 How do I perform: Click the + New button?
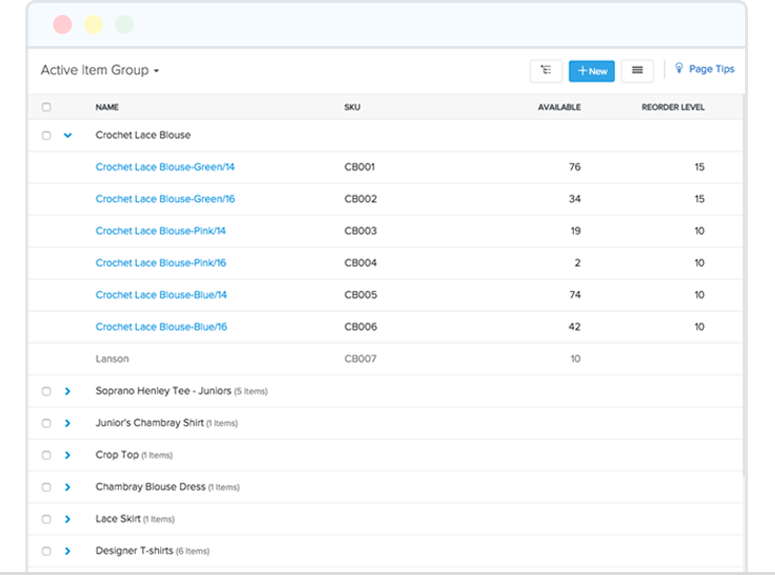coord(591,71)
